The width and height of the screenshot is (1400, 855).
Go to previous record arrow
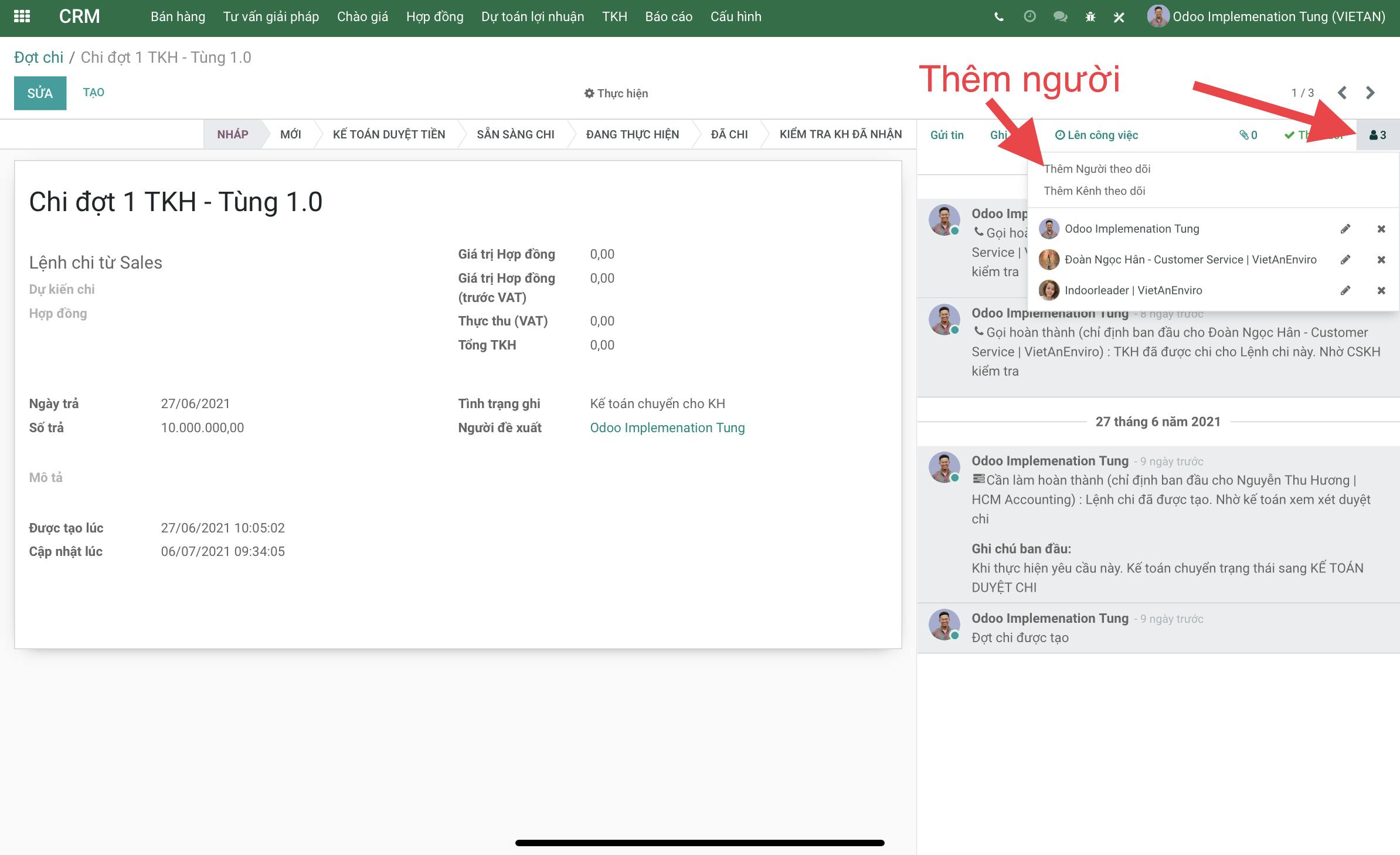1342,93
